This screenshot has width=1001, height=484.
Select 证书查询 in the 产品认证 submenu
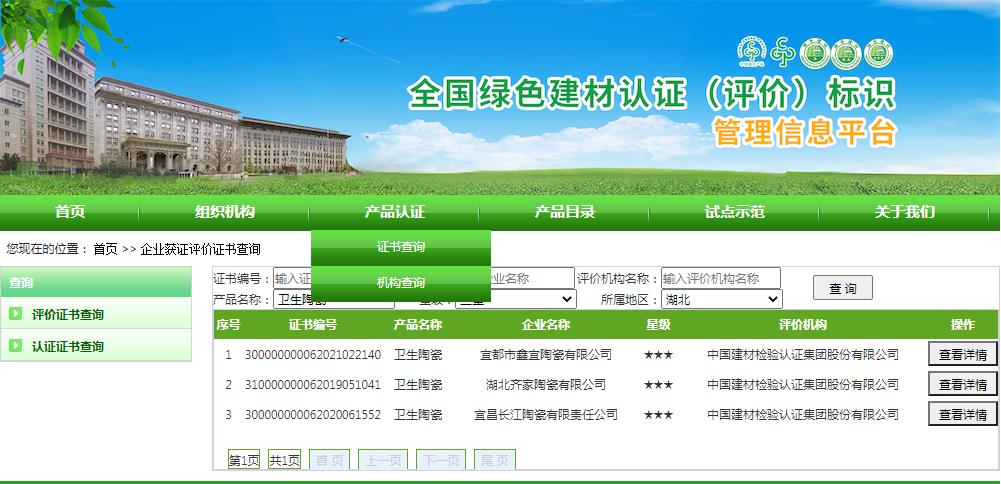(x=401, y=247)
